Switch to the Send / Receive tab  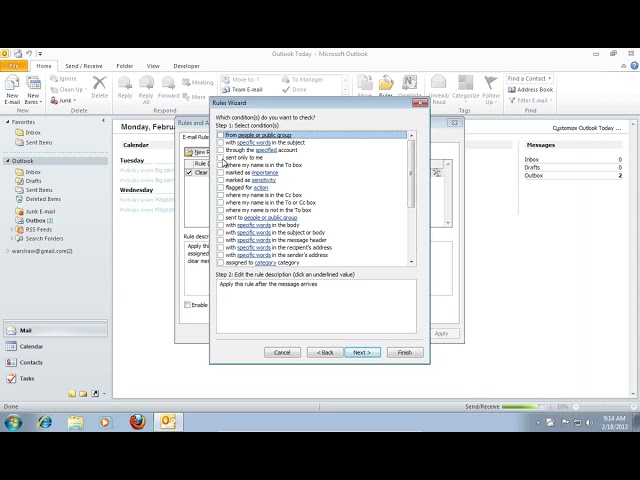click(84, 66)
